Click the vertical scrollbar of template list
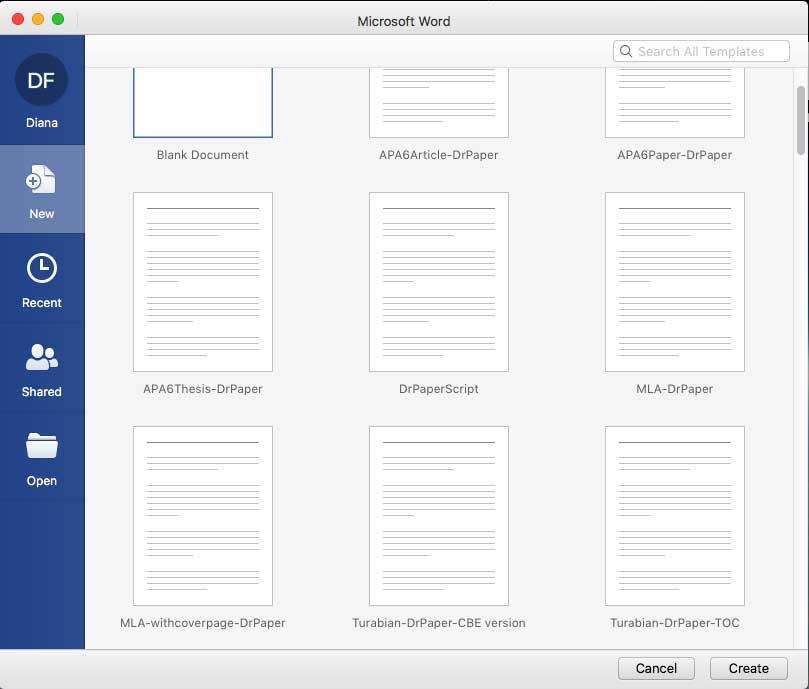 pos(800,120)
